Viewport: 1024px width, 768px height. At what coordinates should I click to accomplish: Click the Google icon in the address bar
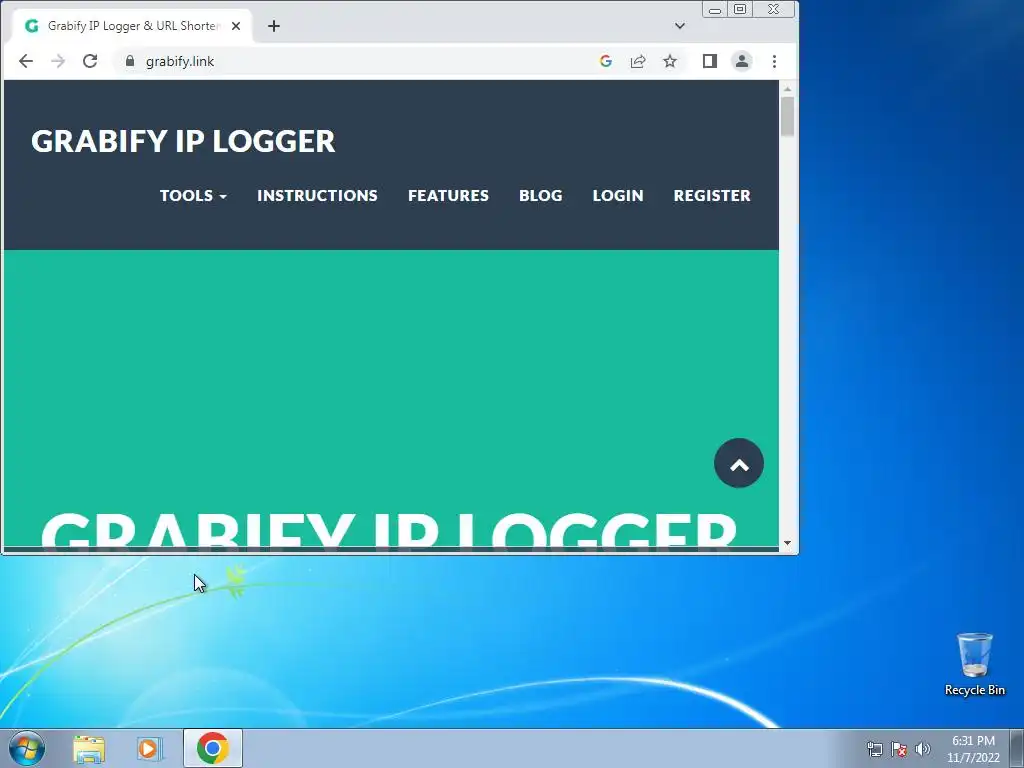click(606, 61)
